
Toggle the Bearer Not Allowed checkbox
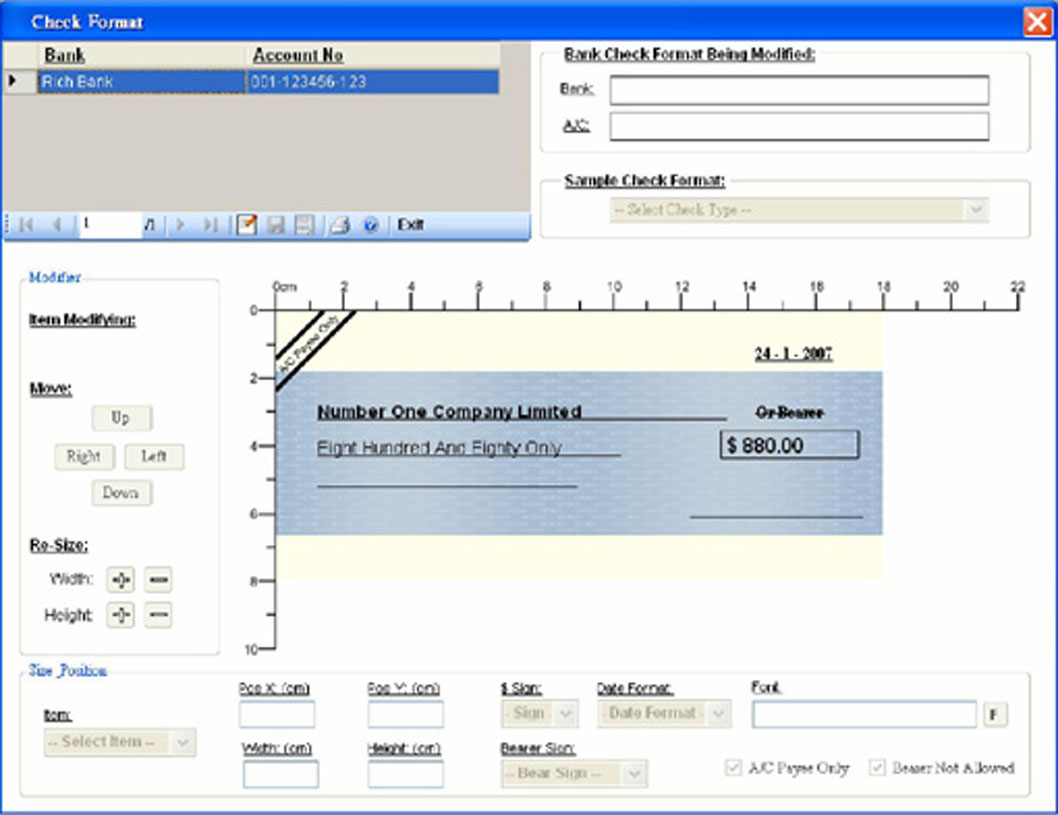click(x=877, y=768)
